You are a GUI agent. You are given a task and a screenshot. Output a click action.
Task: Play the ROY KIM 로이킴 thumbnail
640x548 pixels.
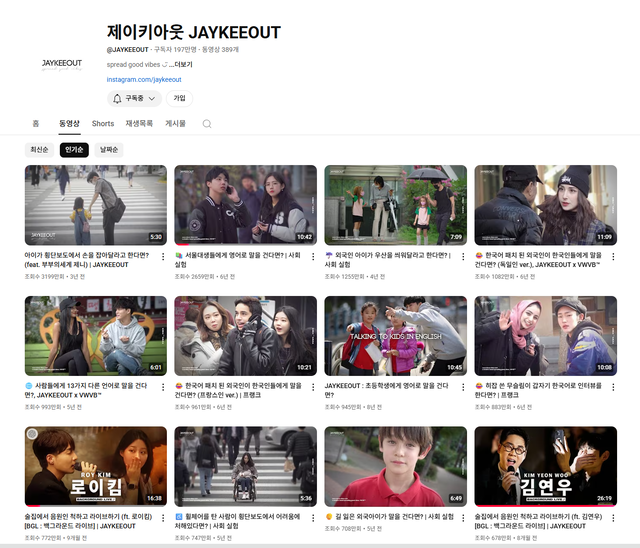point(96,466)
